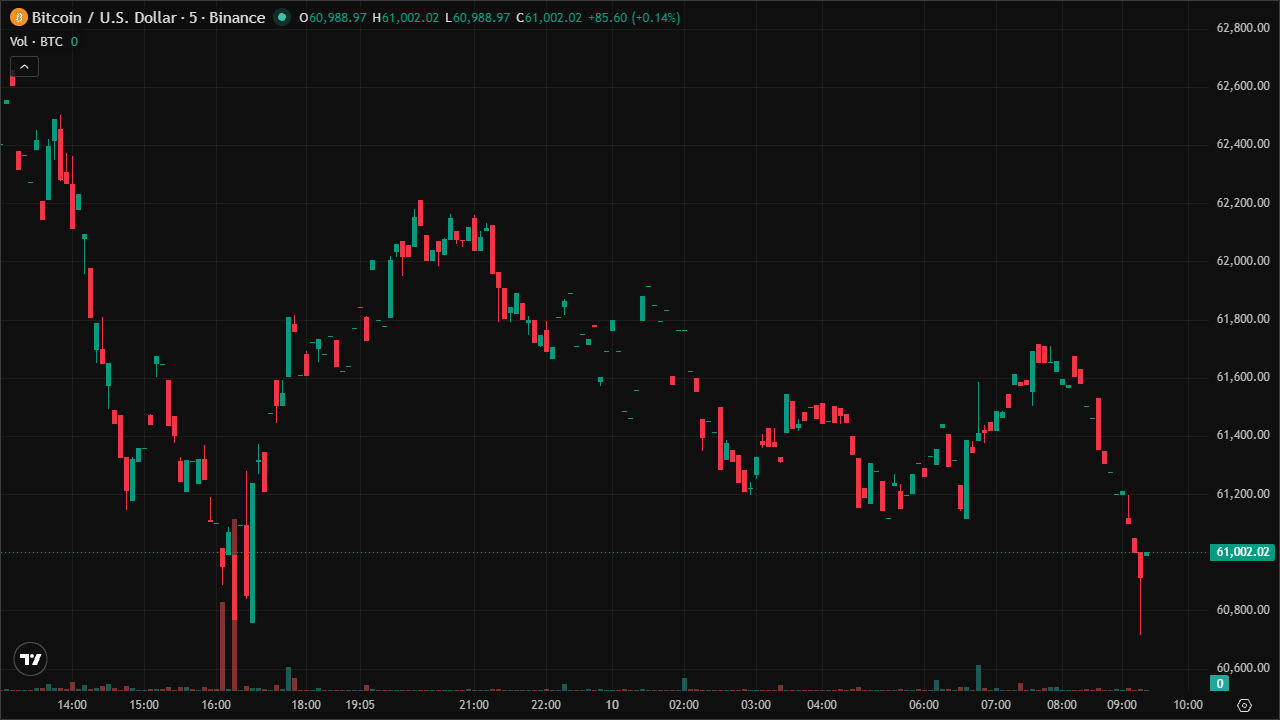Click the 14:00 time axis label
Screen dimensions: 1280x720
tap(72, 705)
